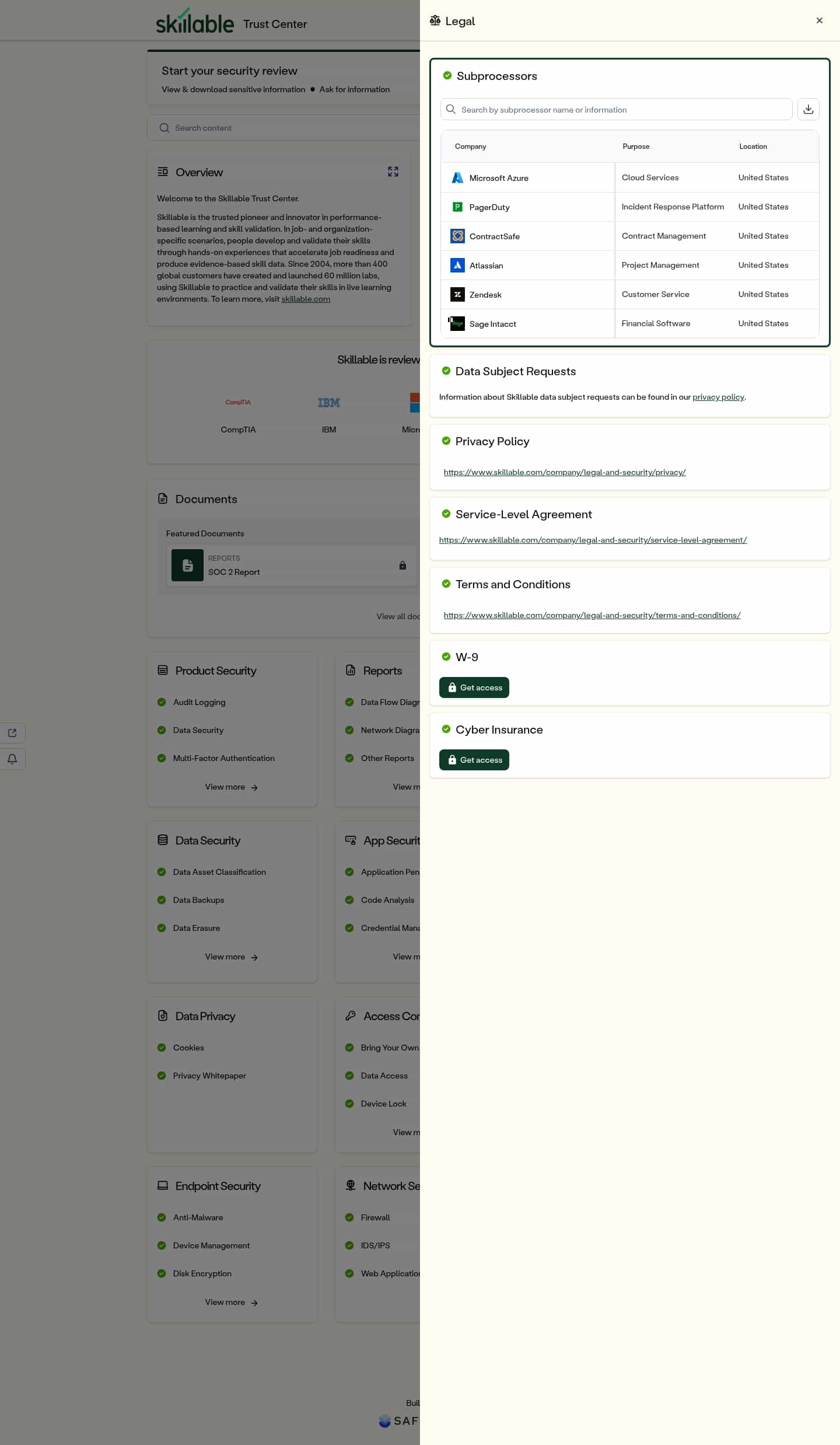The image size is (840, 1445).
Task: Click the Data Privacy section icon
Action: (x=163, y=1015)
